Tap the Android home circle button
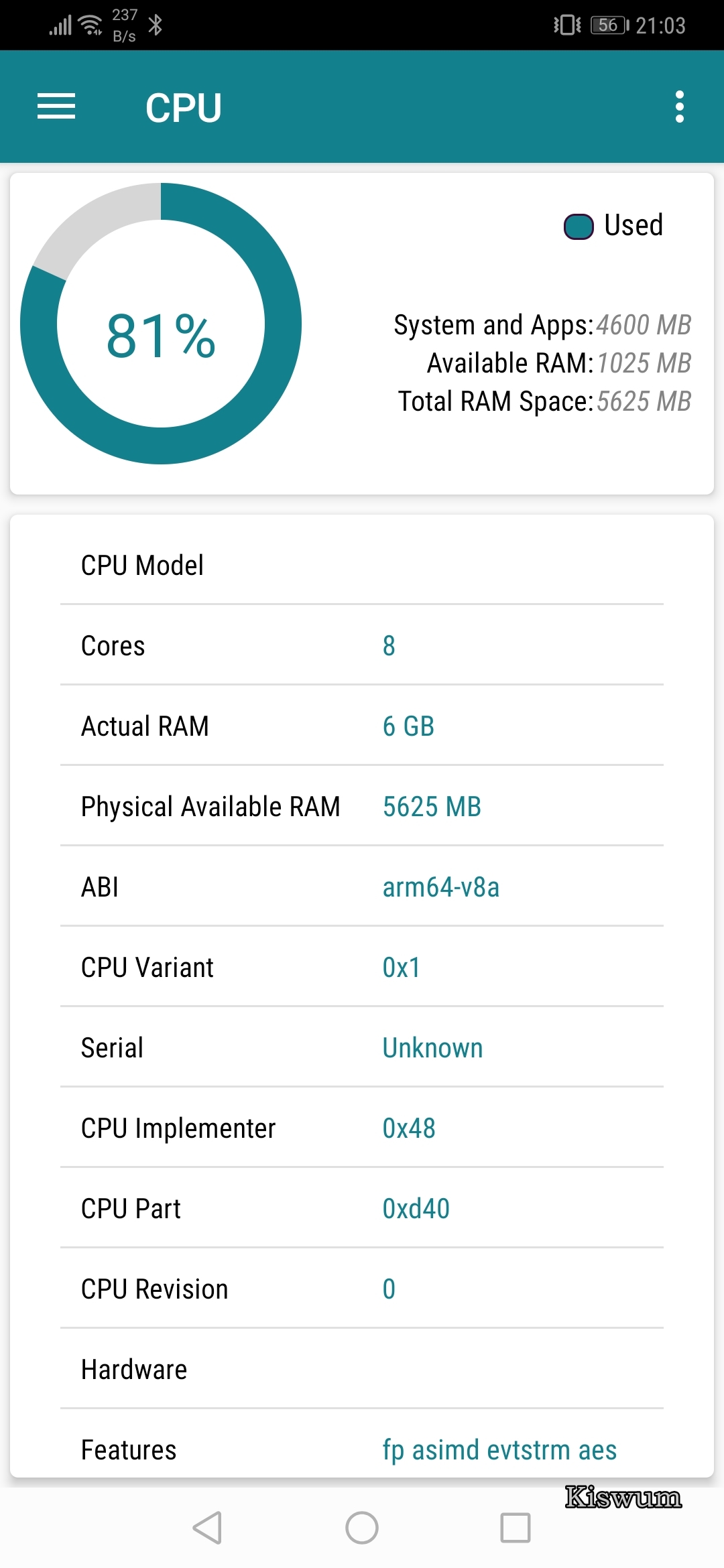This screenshot has height=1568, width=724. point(362,1528)
